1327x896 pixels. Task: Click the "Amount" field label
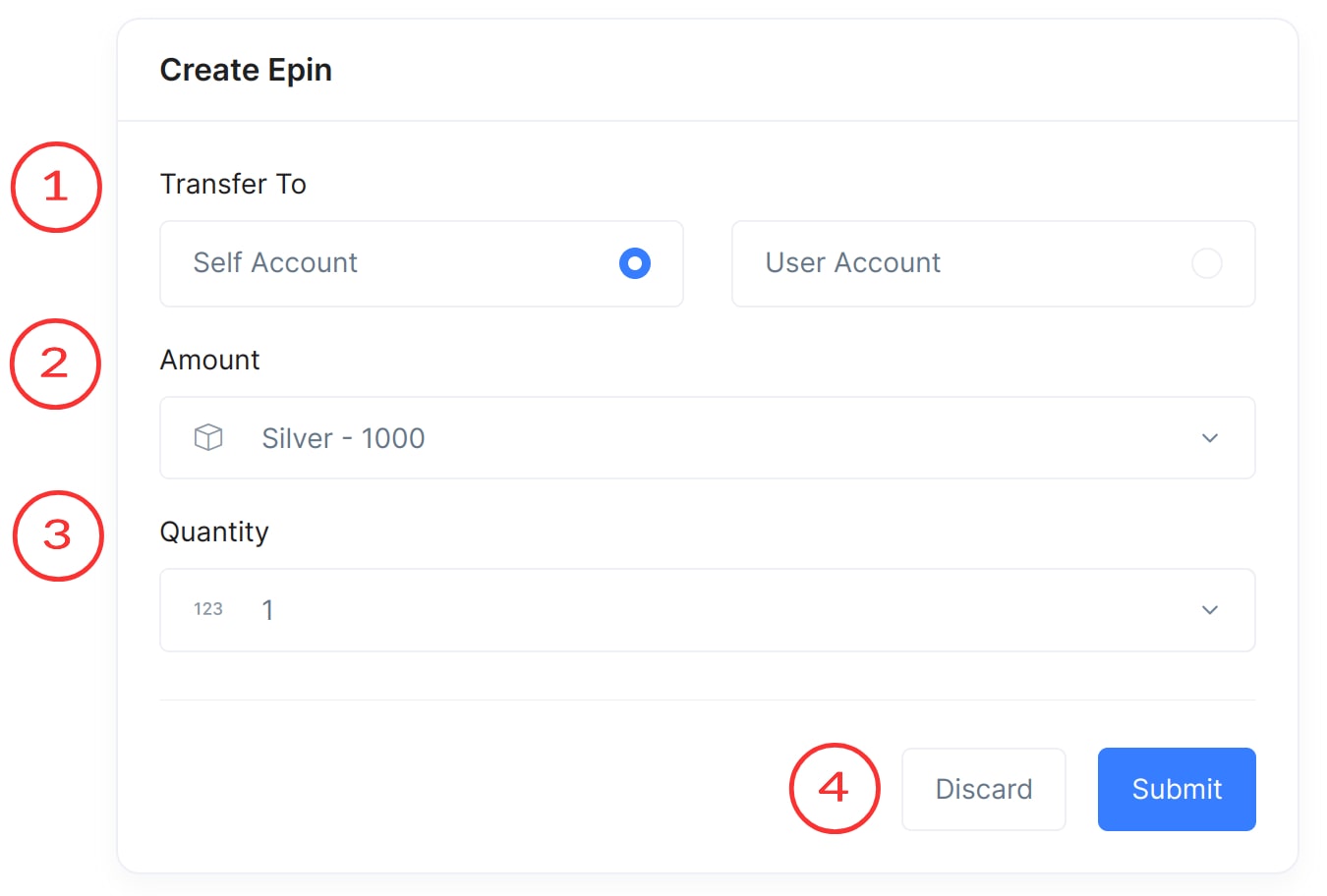[209, 360]
